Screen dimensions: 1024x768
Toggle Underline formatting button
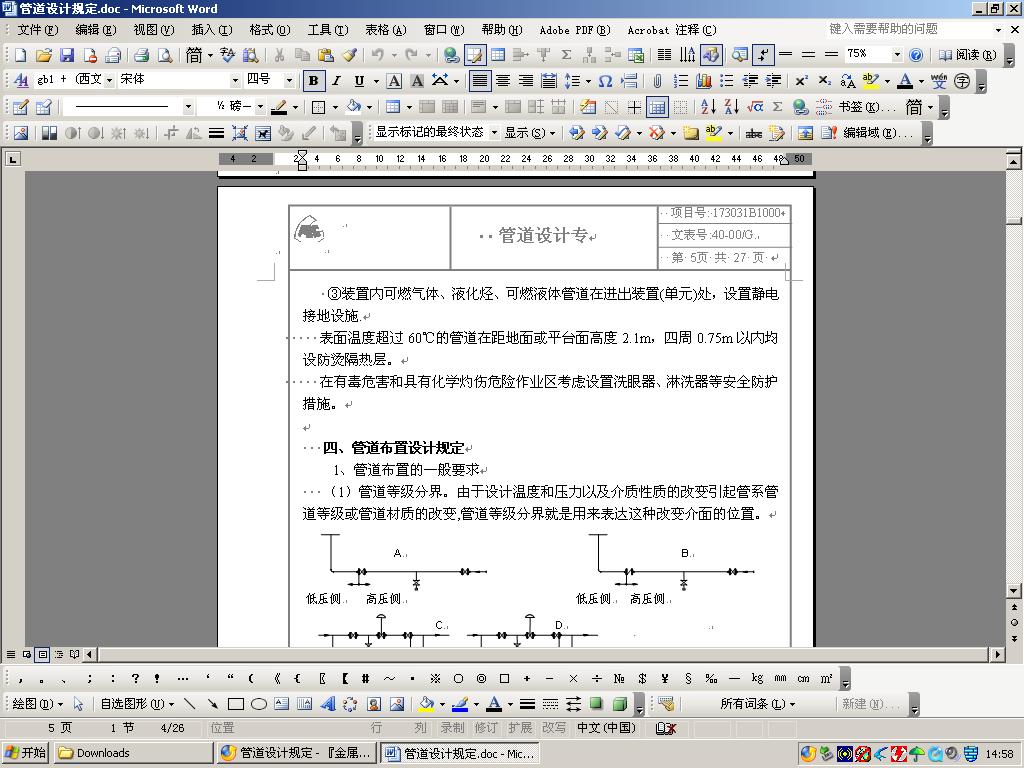359,81
